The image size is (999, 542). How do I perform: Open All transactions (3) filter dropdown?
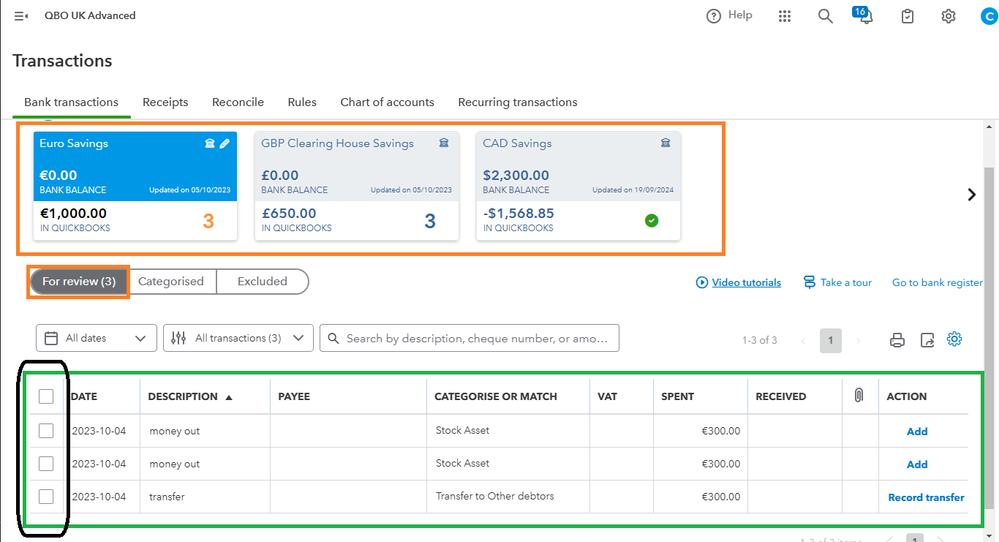pyautogui.click(x=238, y=338)
